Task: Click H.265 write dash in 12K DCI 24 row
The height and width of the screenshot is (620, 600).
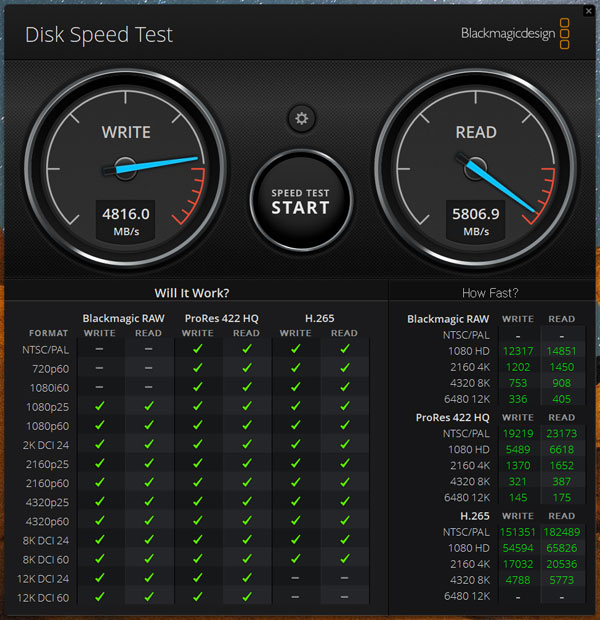Action: click(295, 578)
